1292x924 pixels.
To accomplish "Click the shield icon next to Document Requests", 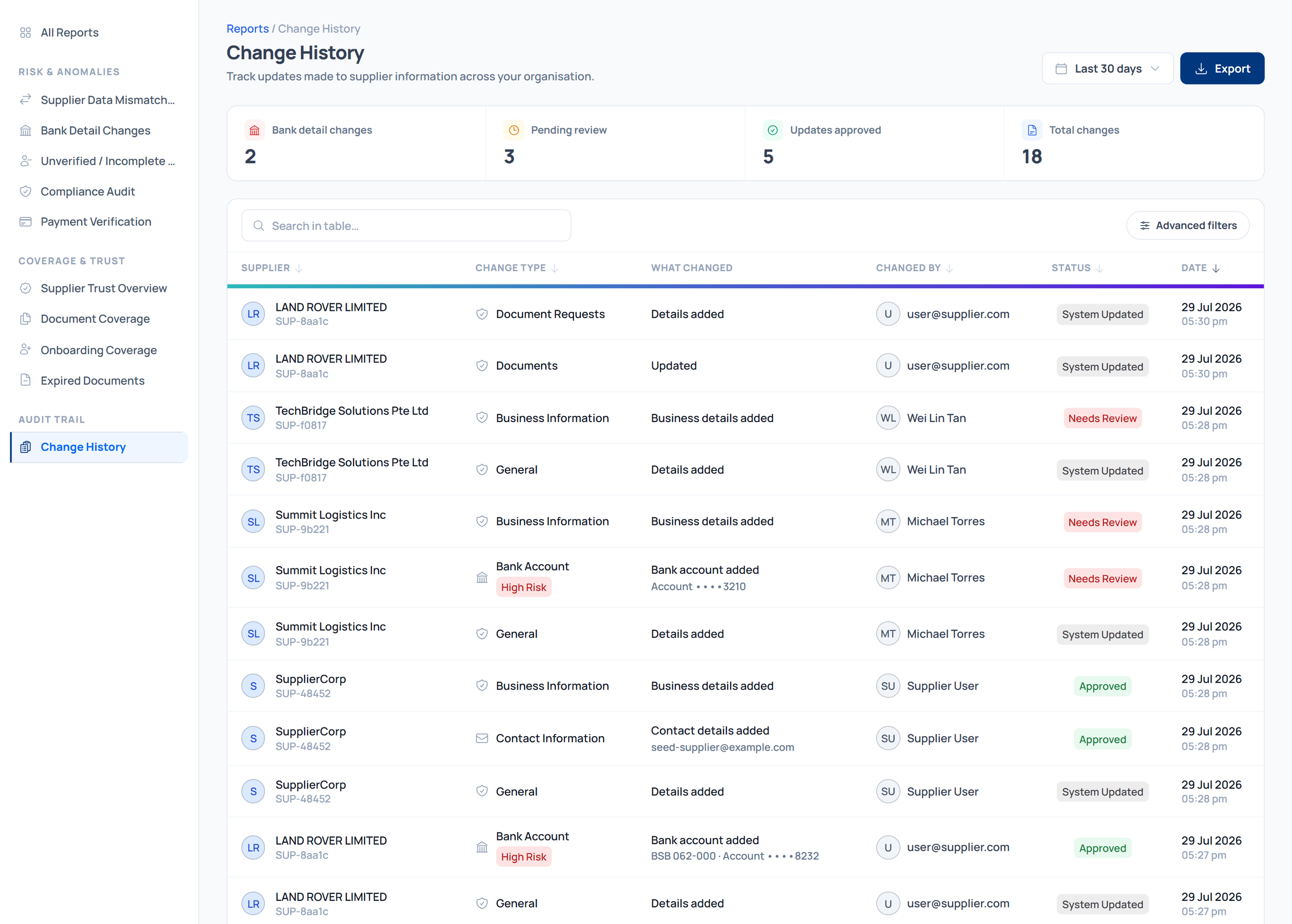I will pyautogui.click(x=482, y=314).
